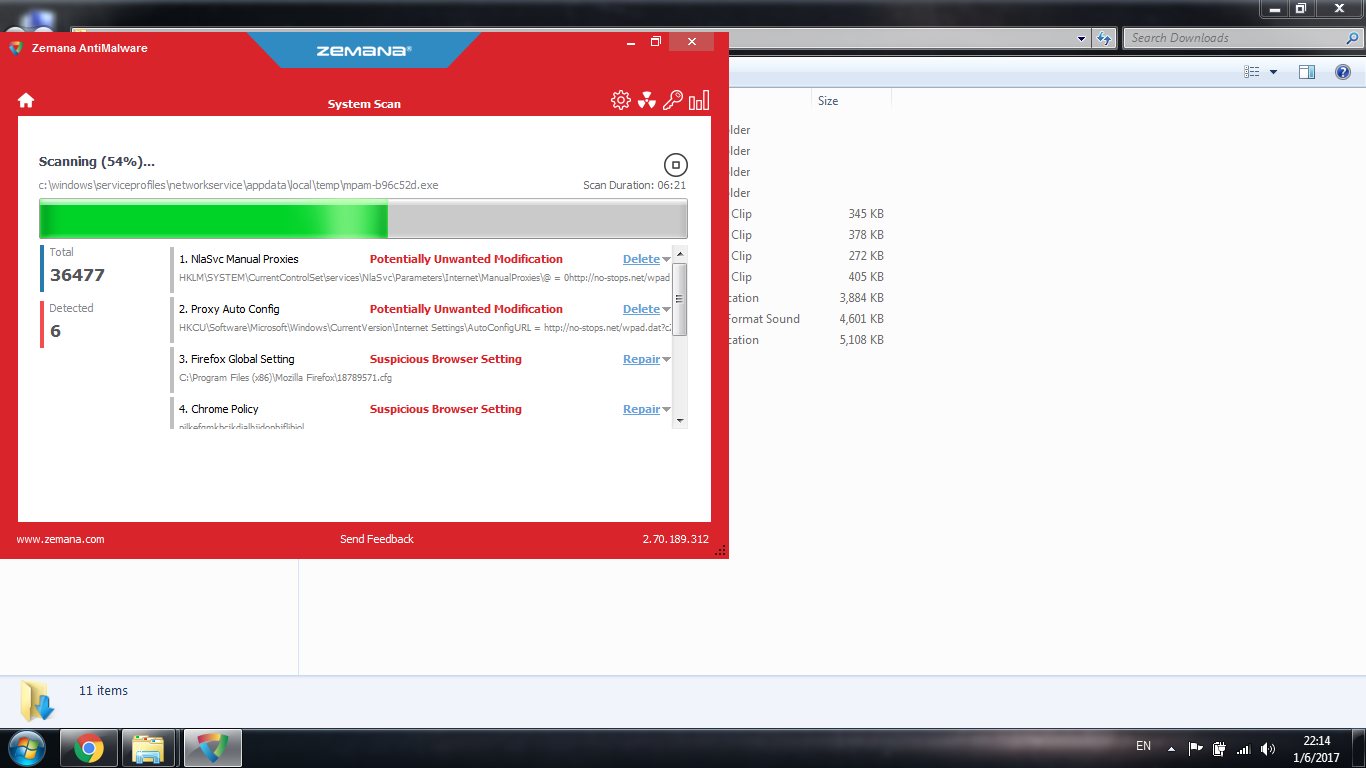The width and height of the screenshot is (1366, 768).
Task: Open the taskbar clock and date
Action: (1317, 749)
